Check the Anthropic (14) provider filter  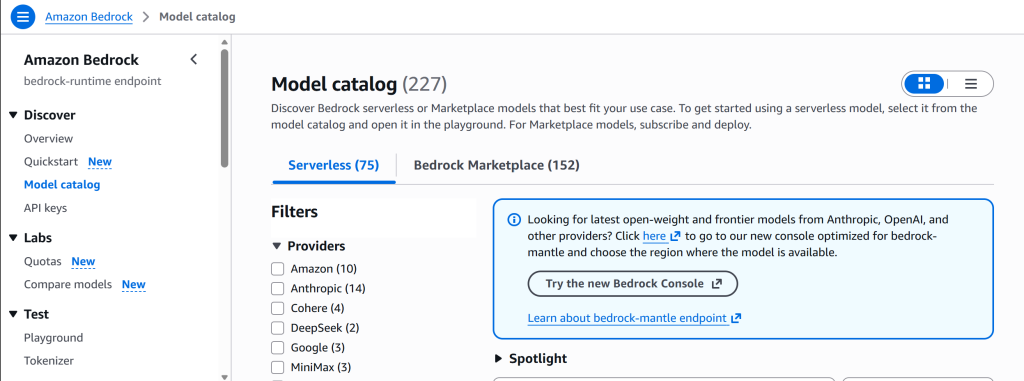[x=278, y=288]
